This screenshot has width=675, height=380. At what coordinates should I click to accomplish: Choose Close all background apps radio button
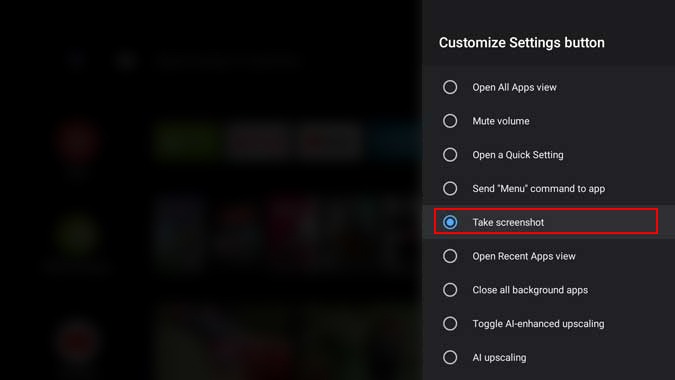pos(450,290)
